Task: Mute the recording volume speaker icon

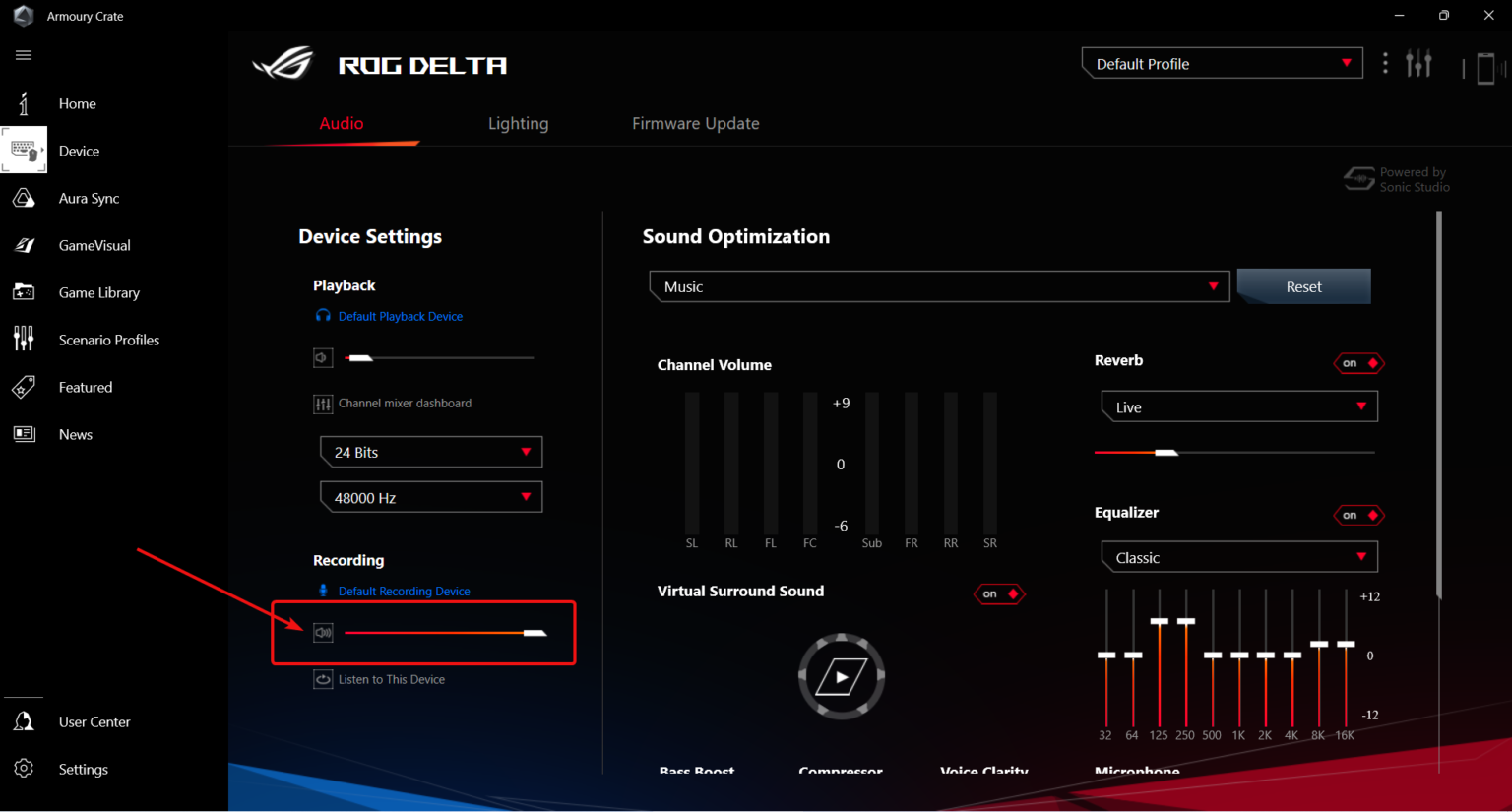Action: pyautogui.click(x=323, y=632)
